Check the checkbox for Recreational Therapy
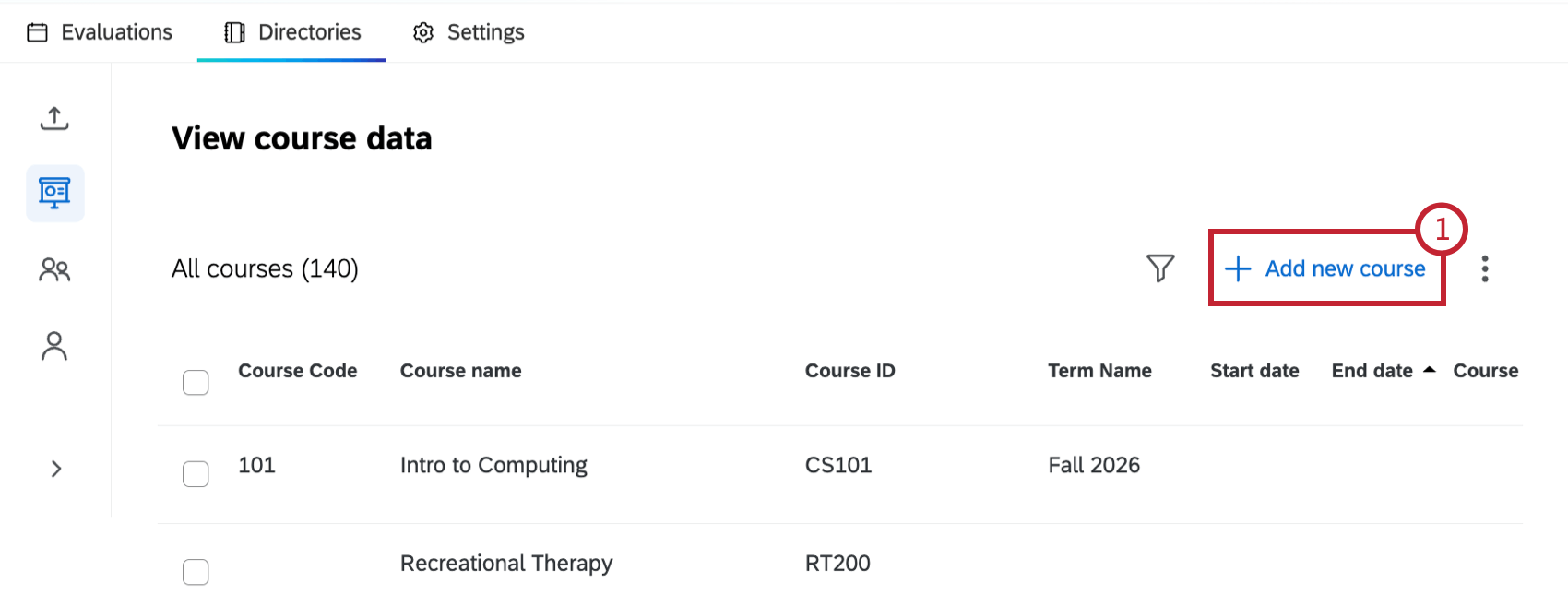 pyautogui.click(x=196, y=572)
